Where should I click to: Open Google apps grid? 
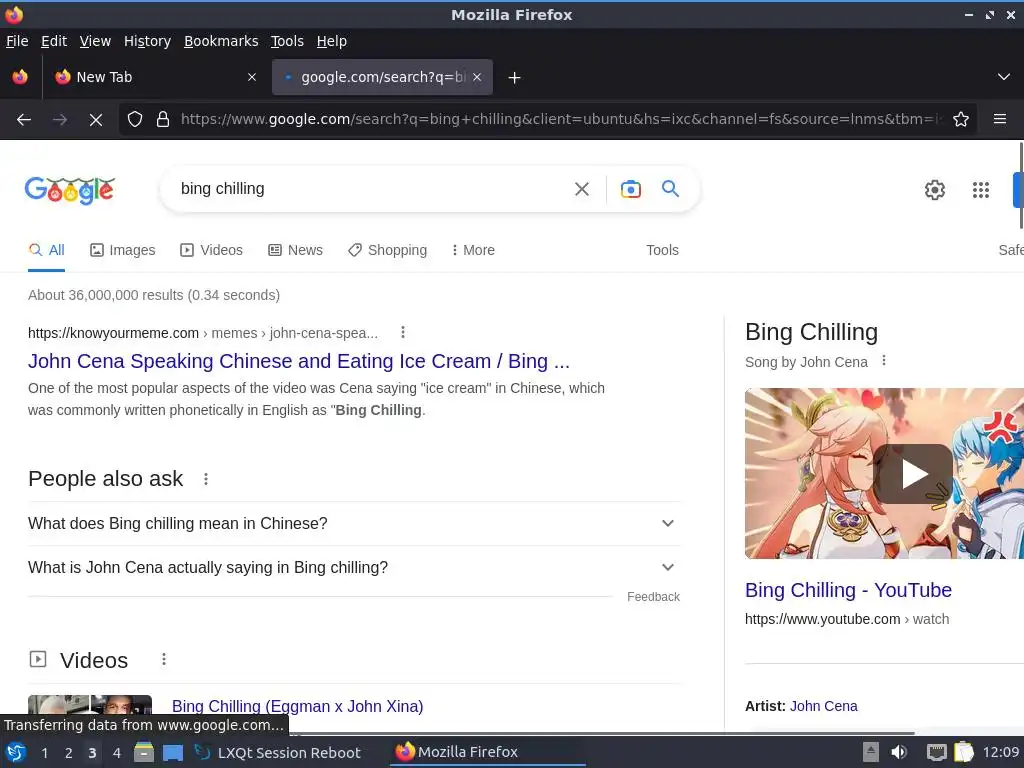(981, 190)
